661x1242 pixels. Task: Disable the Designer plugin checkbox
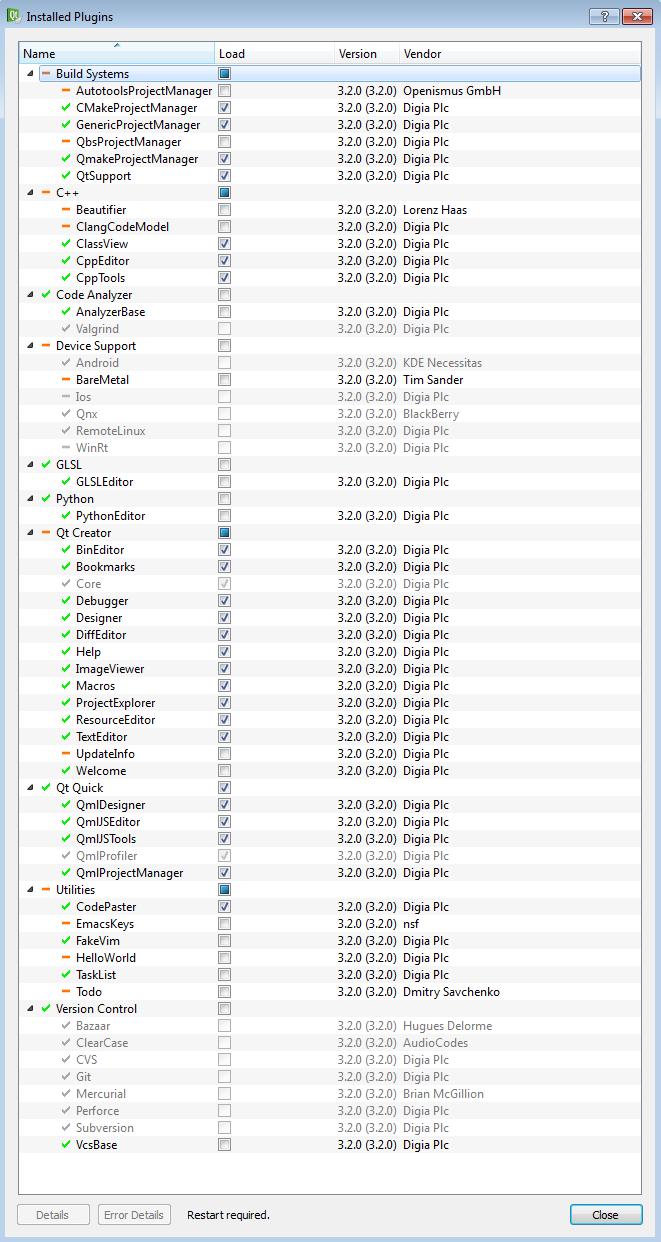click(x=225, y=618)
